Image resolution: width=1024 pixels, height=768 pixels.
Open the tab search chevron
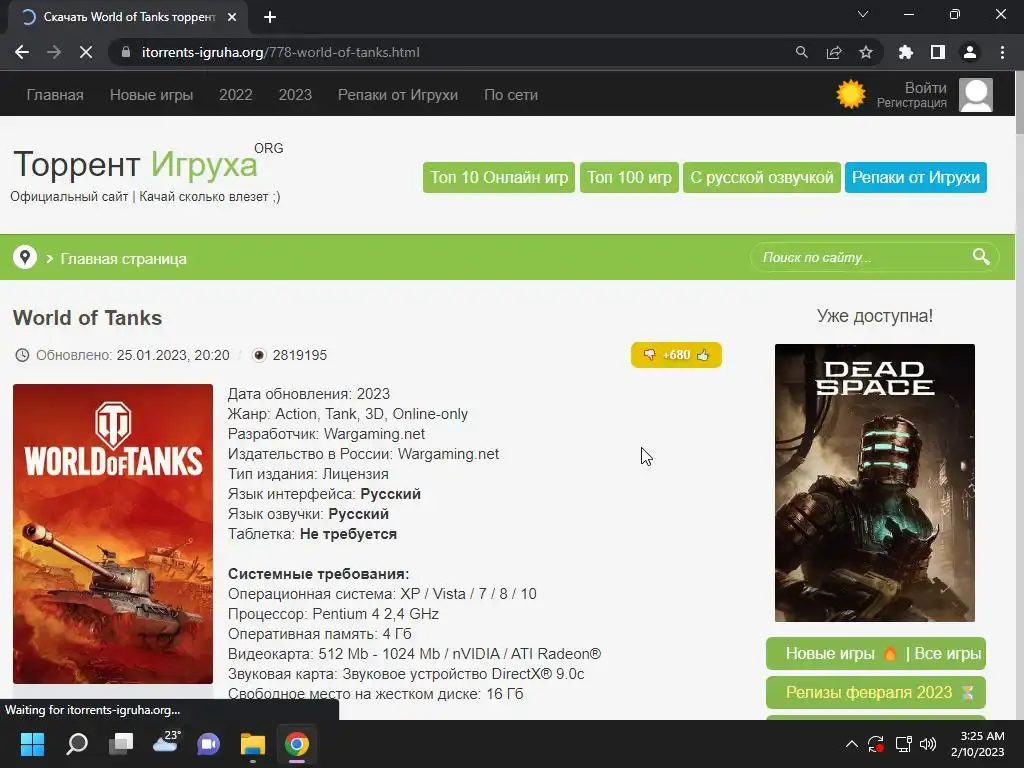863,14
